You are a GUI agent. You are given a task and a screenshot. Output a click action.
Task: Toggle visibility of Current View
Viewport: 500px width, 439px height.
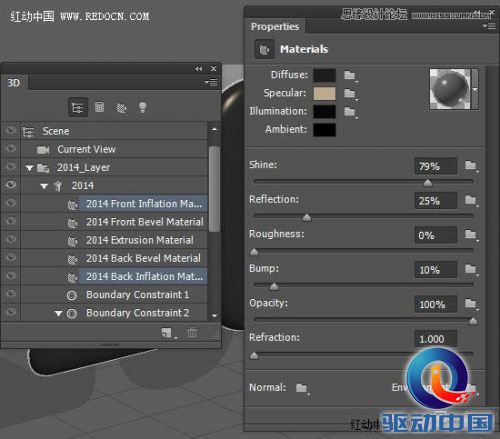click(11, 148)
